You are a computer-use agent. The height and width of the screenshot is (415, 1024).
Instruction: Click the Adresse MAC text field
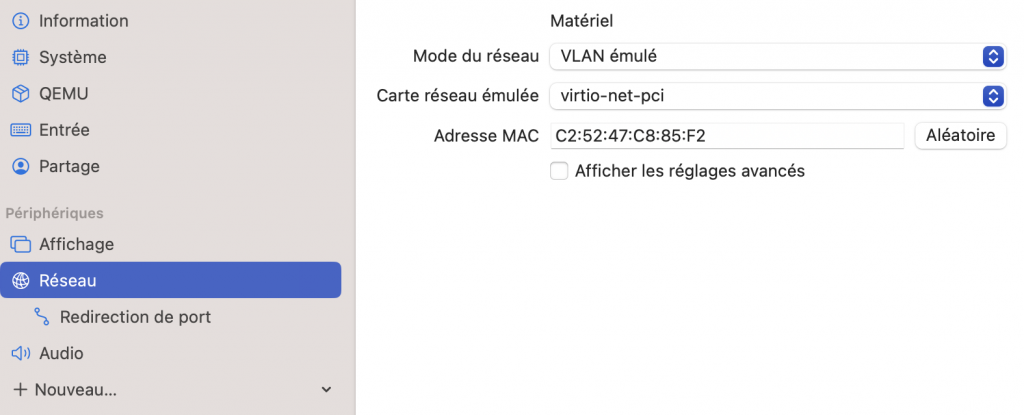pyautogui.click(x=727, y=136)
